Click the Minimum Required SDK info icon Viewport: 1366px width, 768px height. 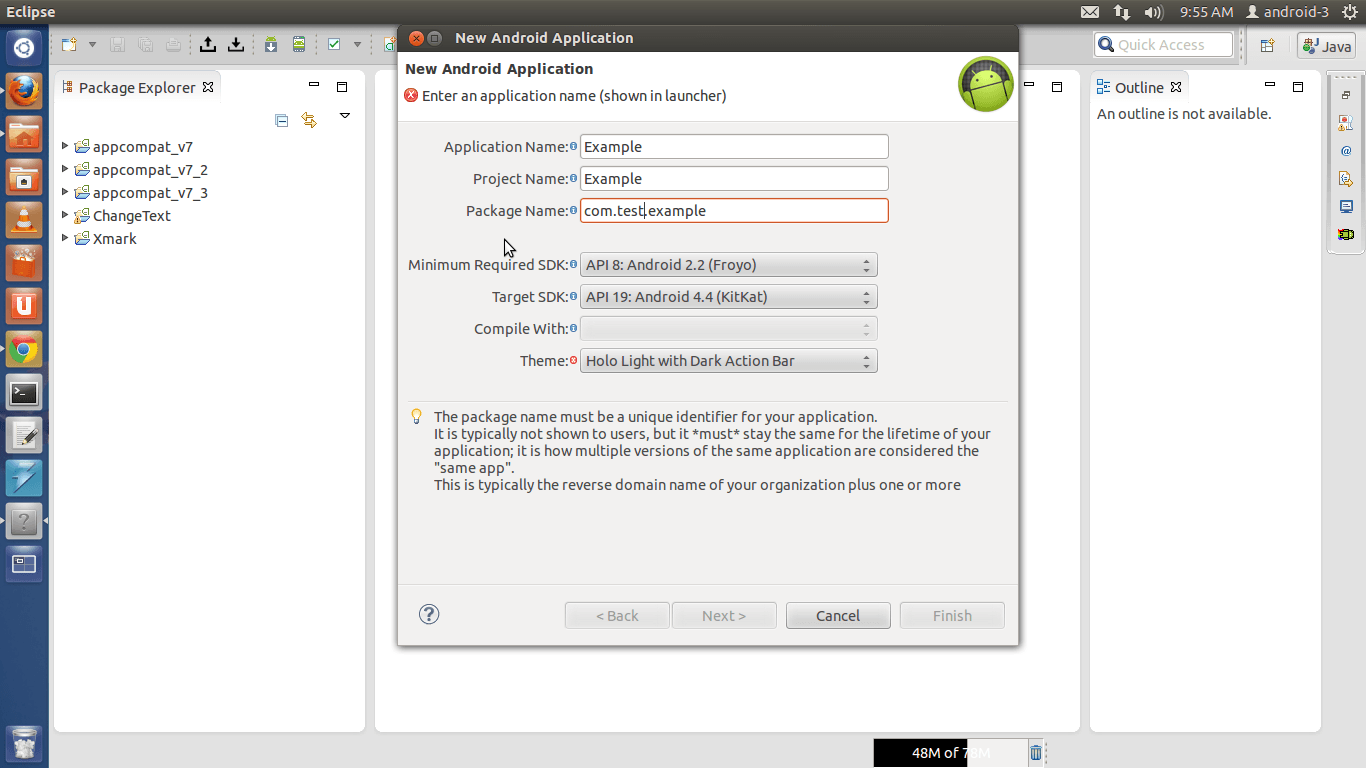click(574, 265)
